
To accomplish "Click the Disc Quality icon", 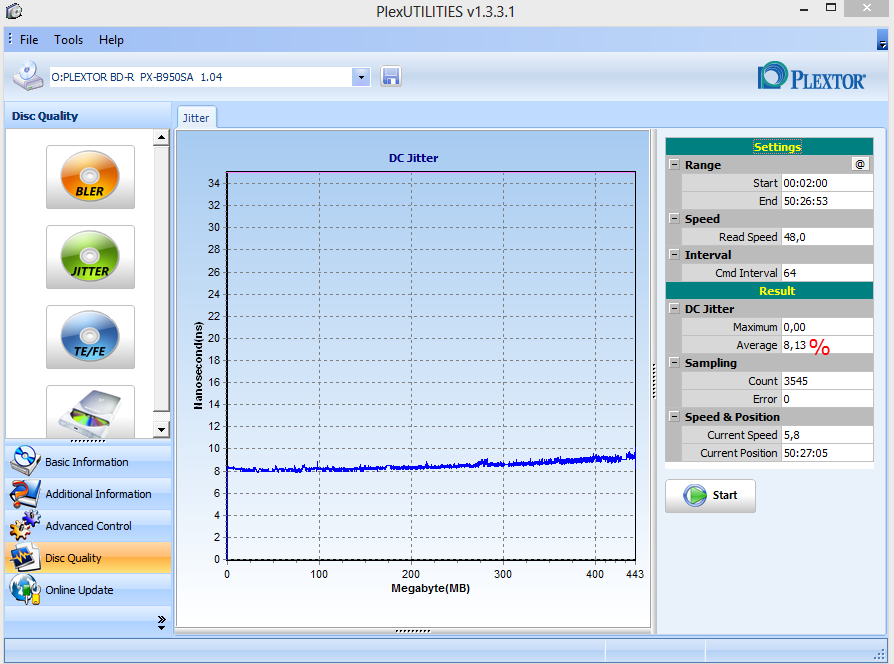I will 25,557.
